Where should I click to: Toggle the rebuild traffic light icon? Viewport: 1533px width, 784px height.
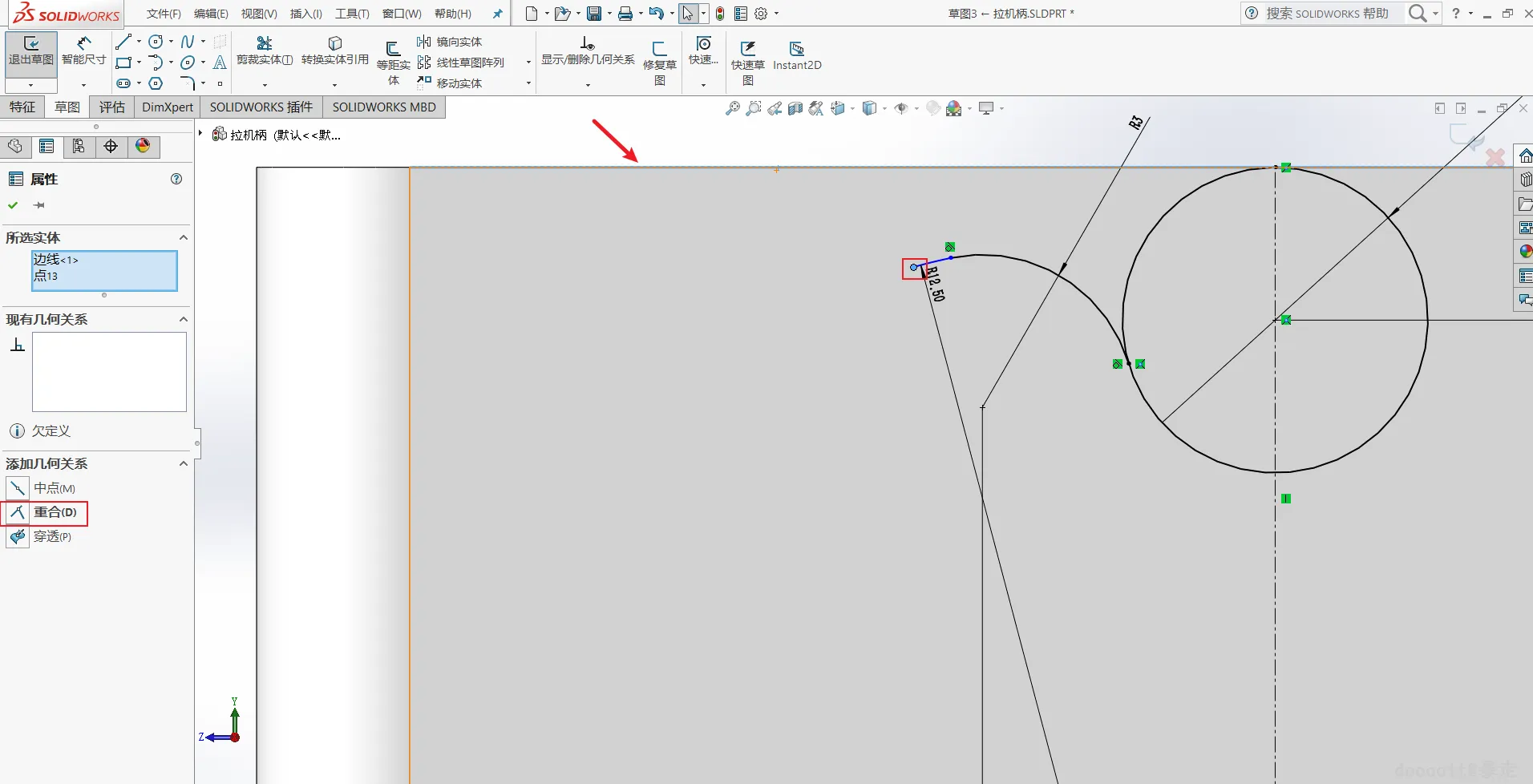(720, 14)
